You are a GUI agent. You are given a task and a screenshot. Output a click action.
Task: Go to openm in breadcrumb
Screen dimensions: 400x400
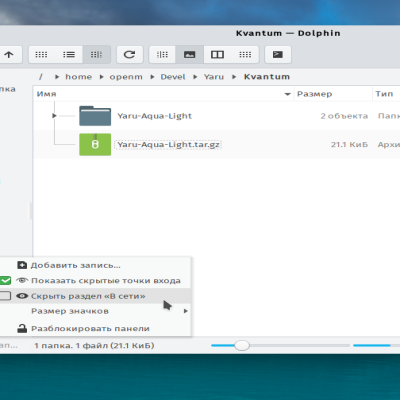click(x=126, y=77)
